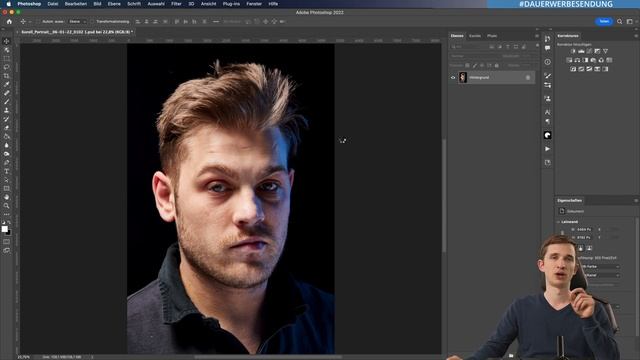Toggle the Autom. ausw. checkbox
This screenshot has height=360, width=640.
(38, 22)
